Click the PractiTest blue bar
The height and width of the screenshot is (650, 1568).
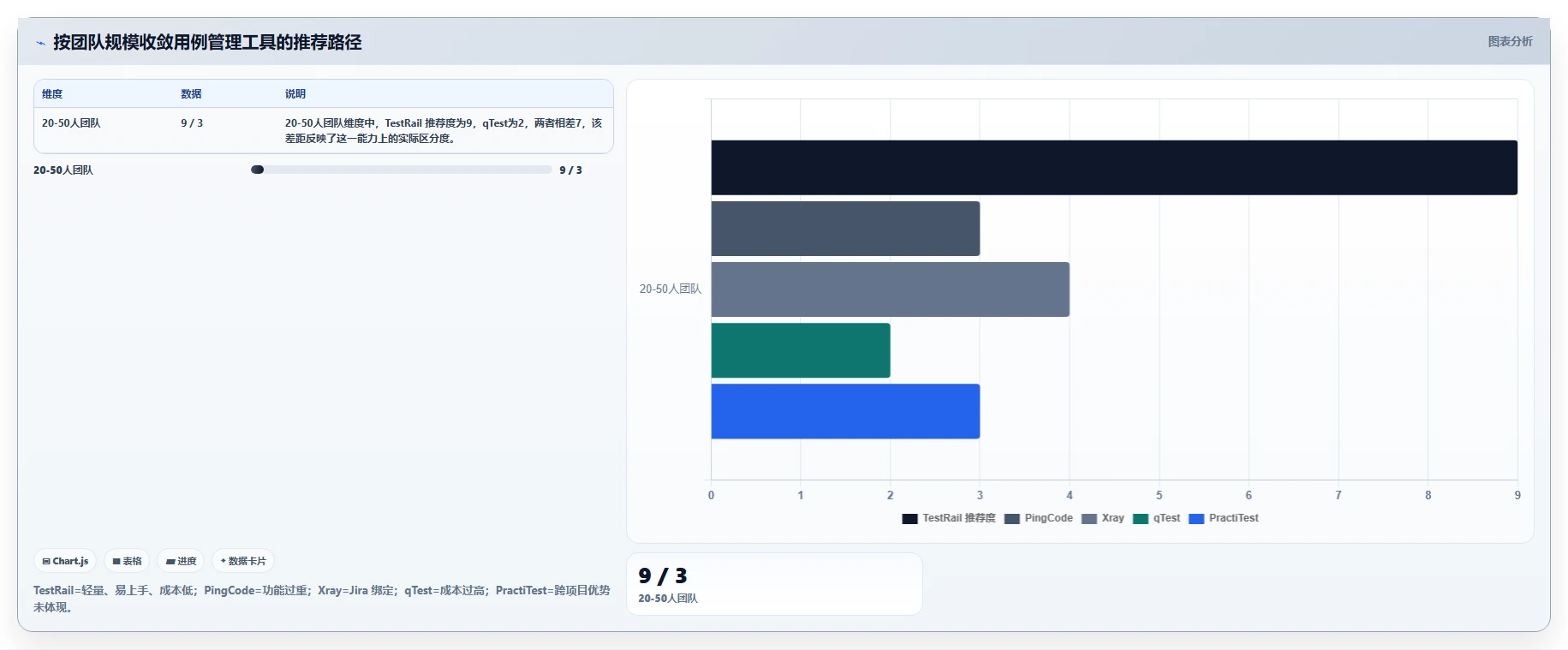point(845,411)
